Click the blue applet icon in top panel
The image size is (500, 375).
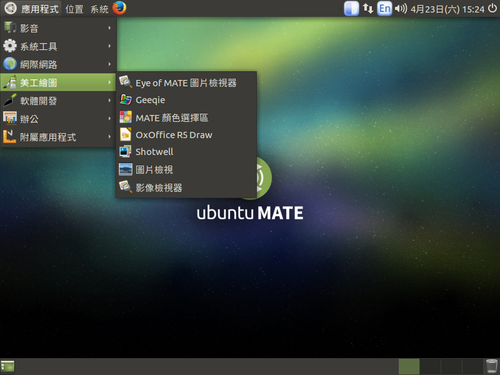(x=351, y=9)
